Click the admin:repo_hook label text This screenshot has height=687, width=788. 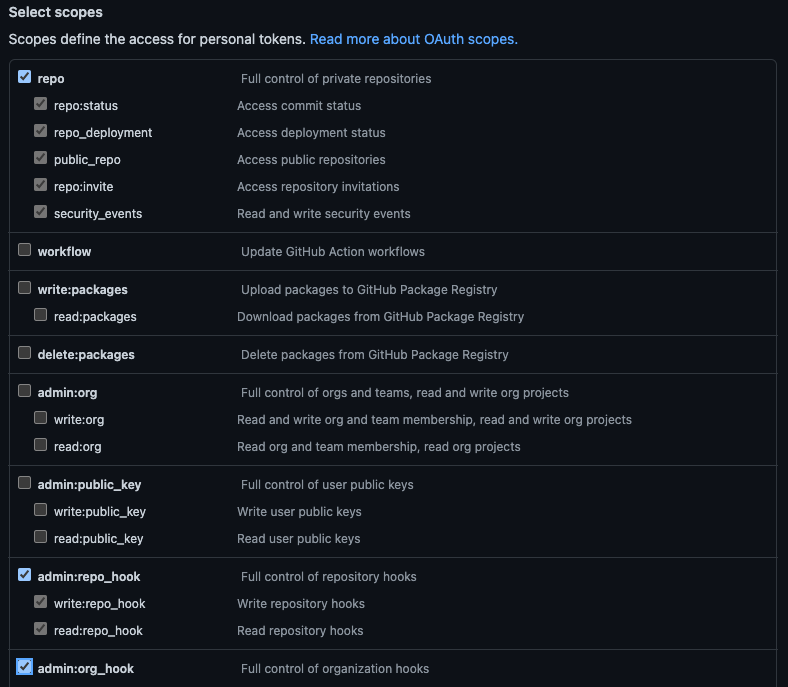(x=89, y=577)
